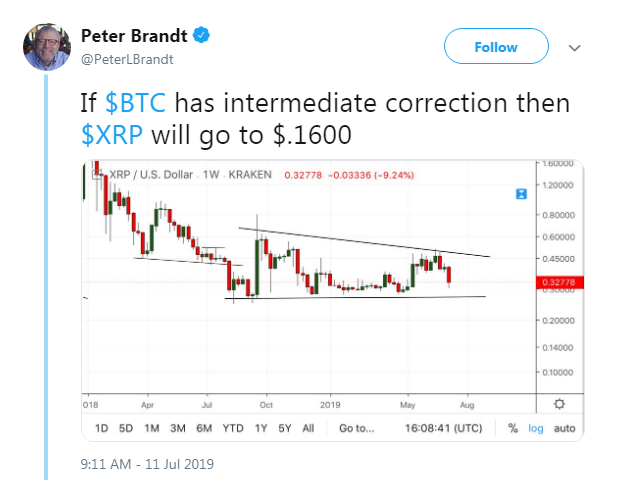Viewport: 619px width, 480px height.
Task: Select the 6M time range
Action: (x=203, y=428)
